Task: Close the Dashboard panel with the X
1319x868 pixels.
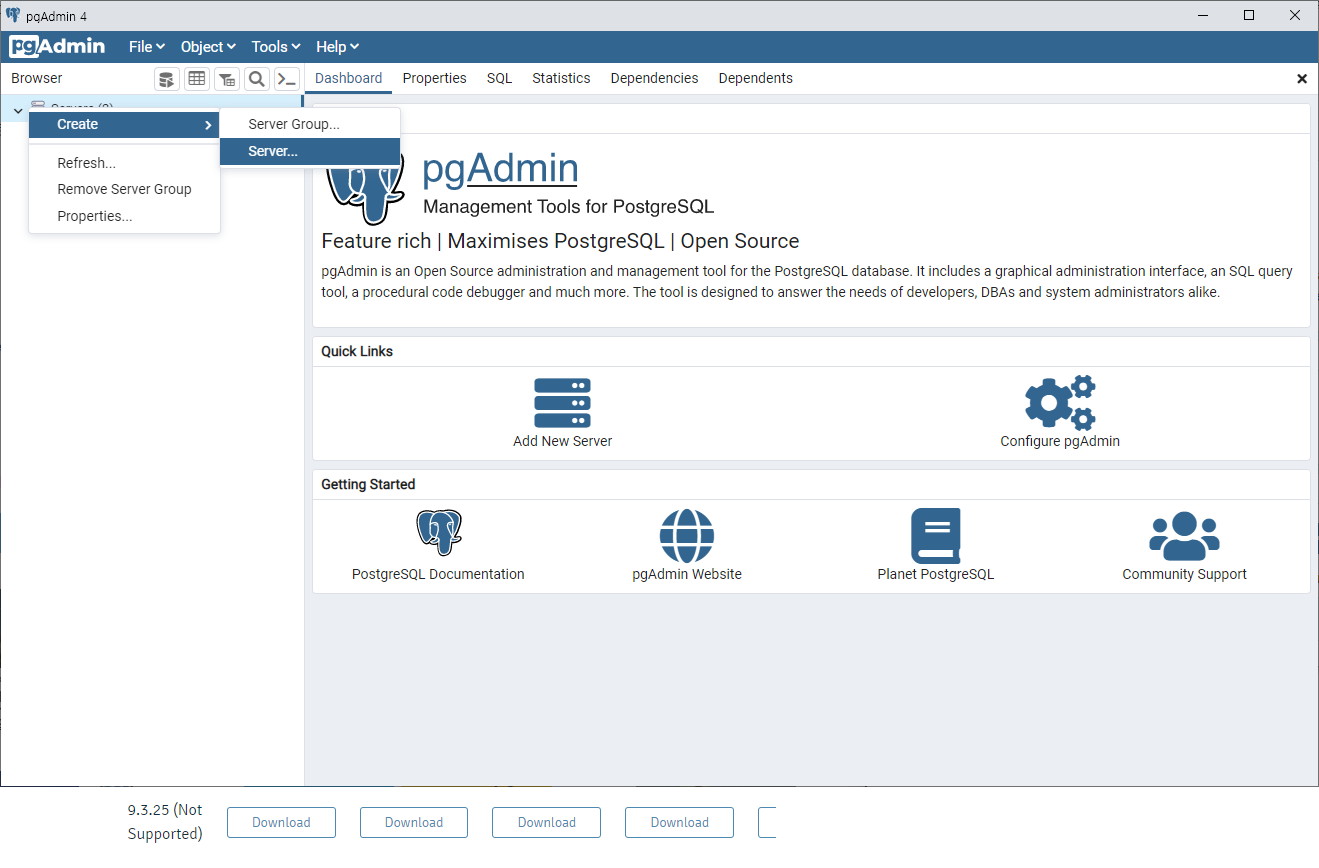Action: [1302, 78]
